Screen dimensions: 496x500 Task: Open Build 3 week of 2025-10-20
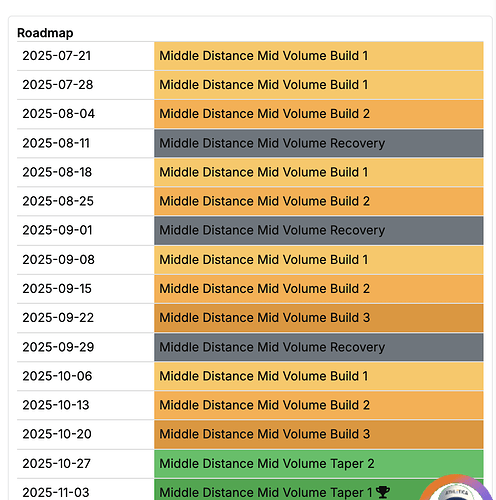click(319, 434)
